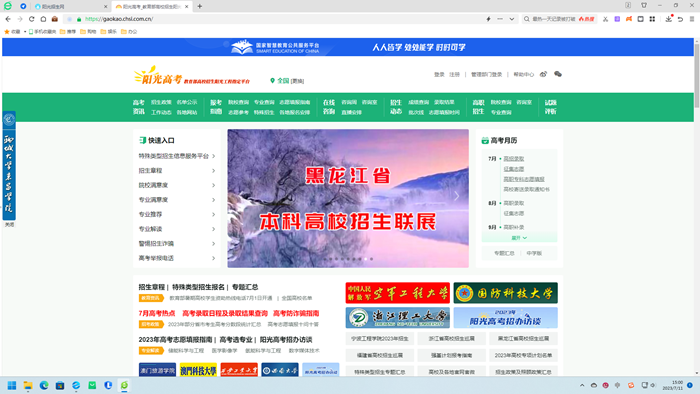Click the 登录 login link
Viewport: 700px width, 394px height.
click(439, 75)
